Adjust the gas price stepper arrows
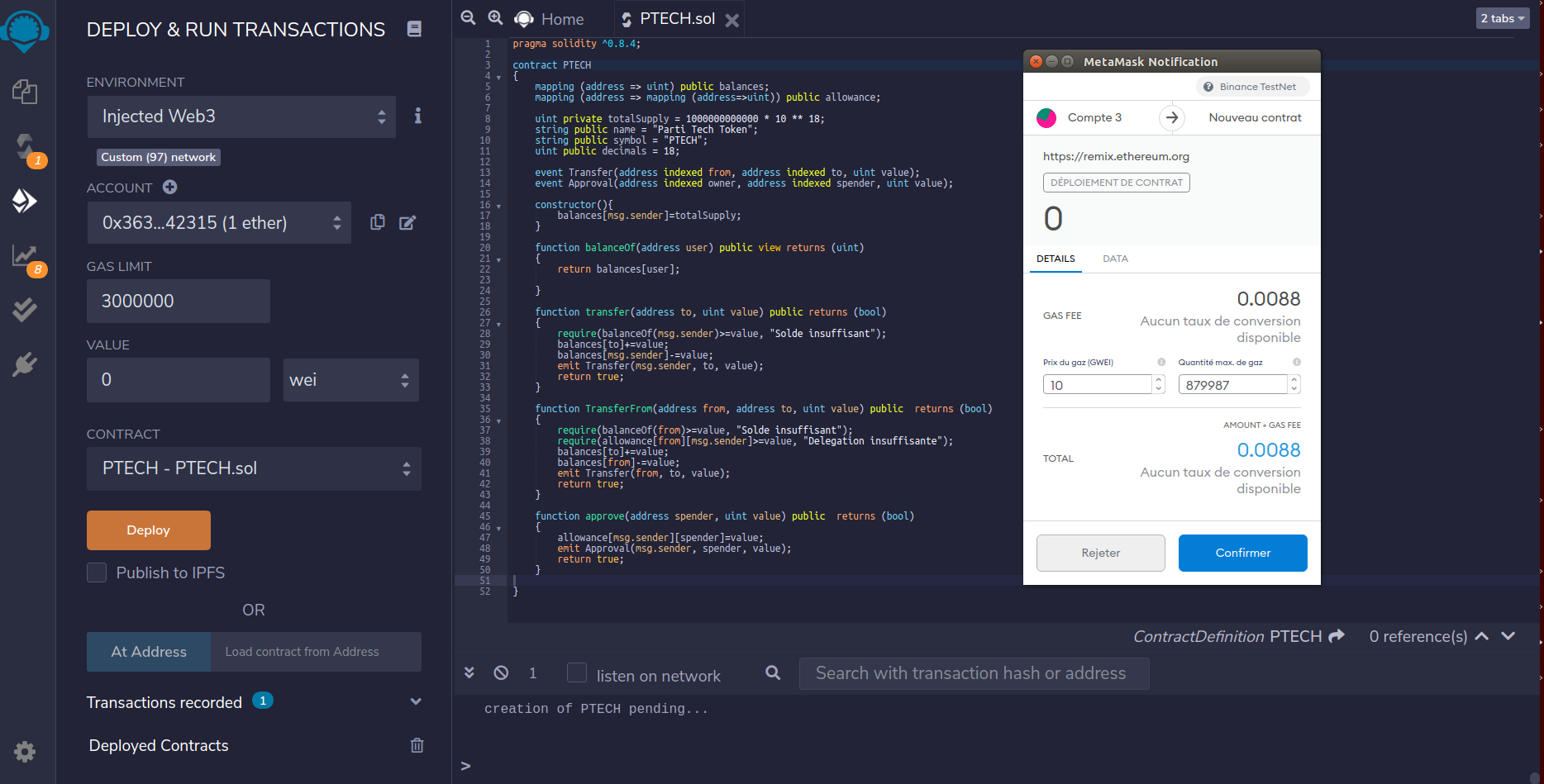Viewport: 1544px width, 784px height. 1159,384
